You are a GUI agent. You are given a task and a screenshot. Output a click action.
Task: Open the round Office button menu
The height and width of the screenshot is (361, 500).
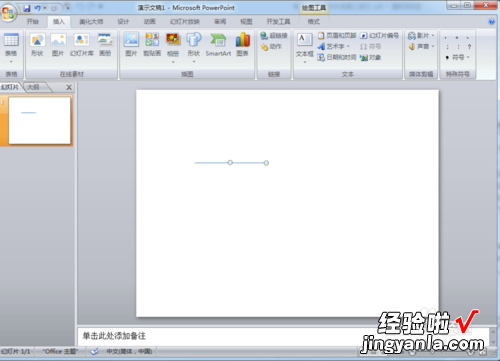tap(8, 13)
